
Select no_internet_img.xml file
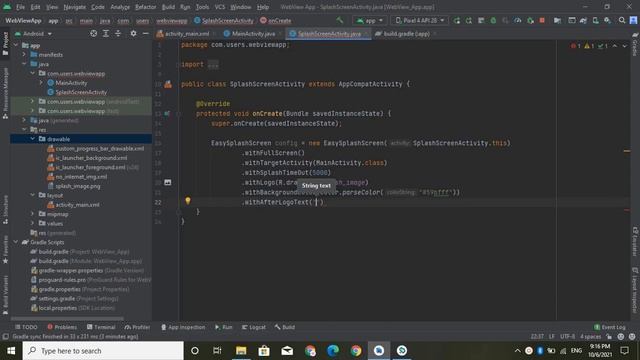81,176
